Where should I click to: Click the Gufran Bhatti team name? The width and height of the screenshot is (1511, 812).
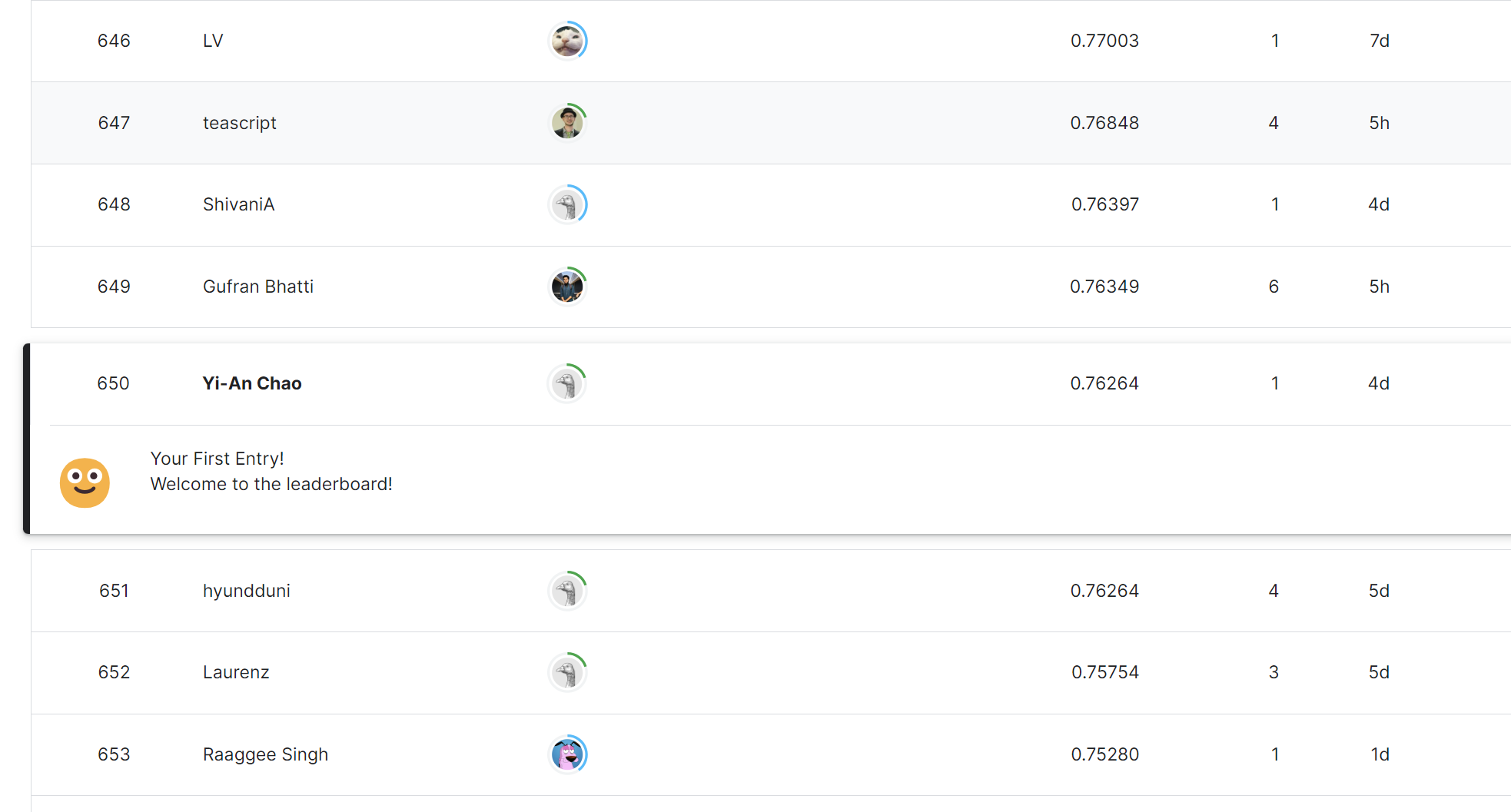[x=257, y=287]
